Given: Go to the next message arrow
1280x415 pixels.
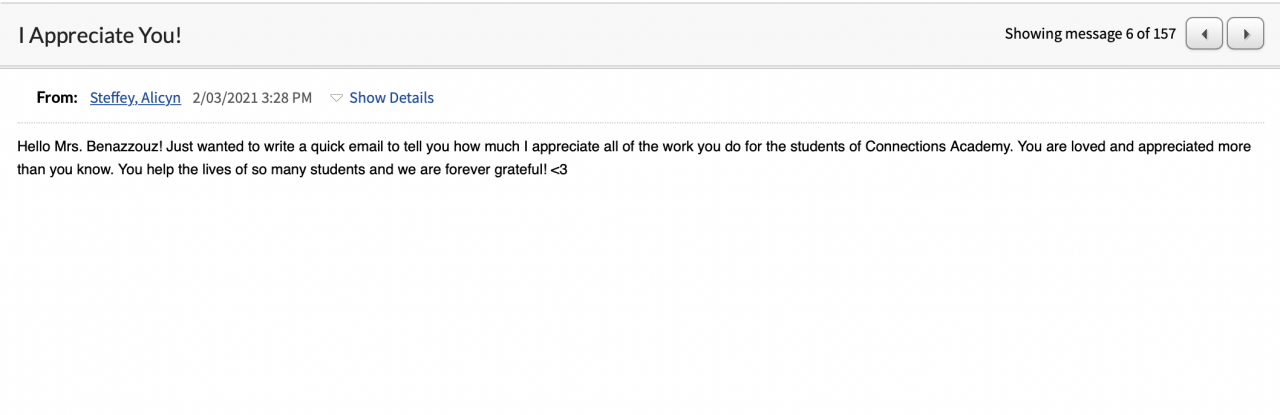Looking at the screenshot, I should pos(1245,34).
